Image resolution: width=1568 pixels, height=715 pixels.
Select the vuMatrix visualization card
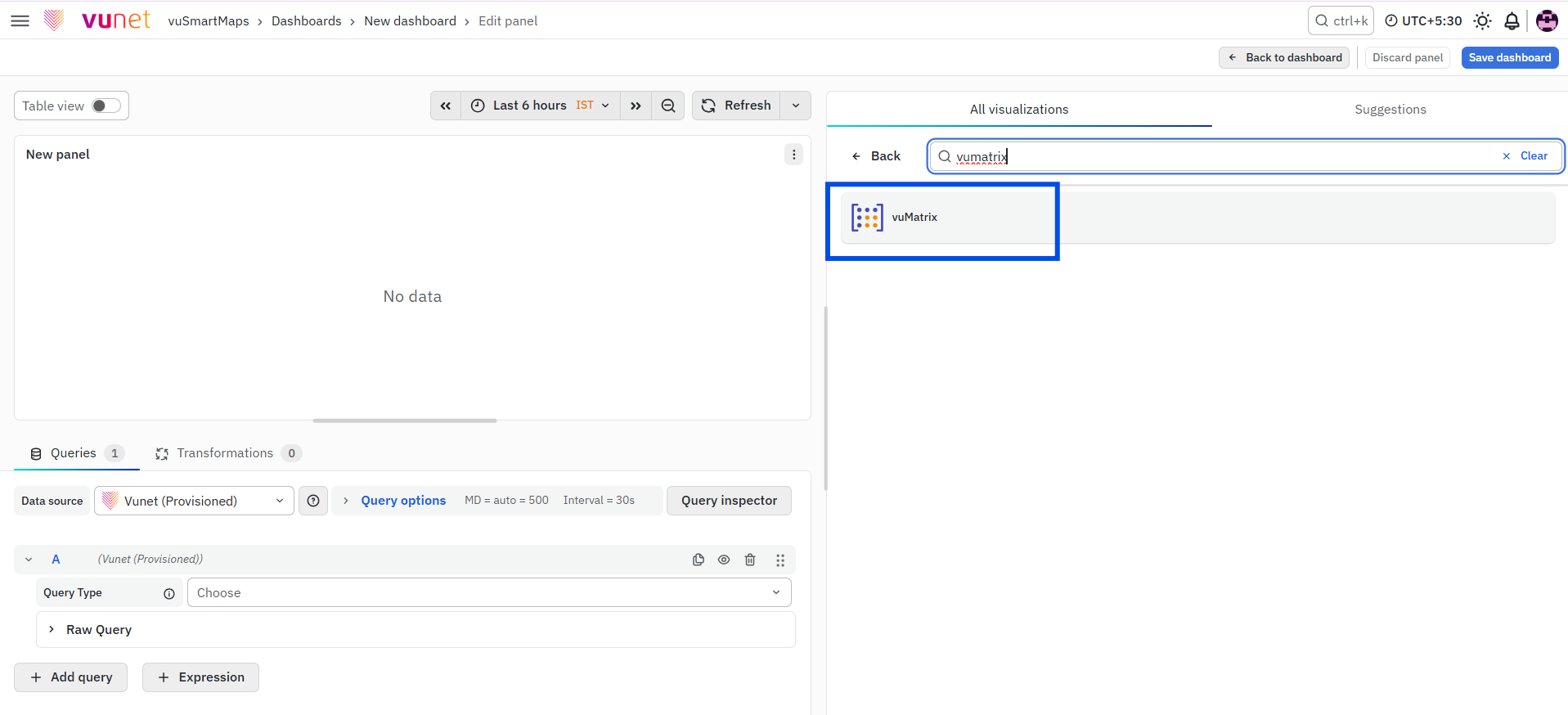(1197, 218)
